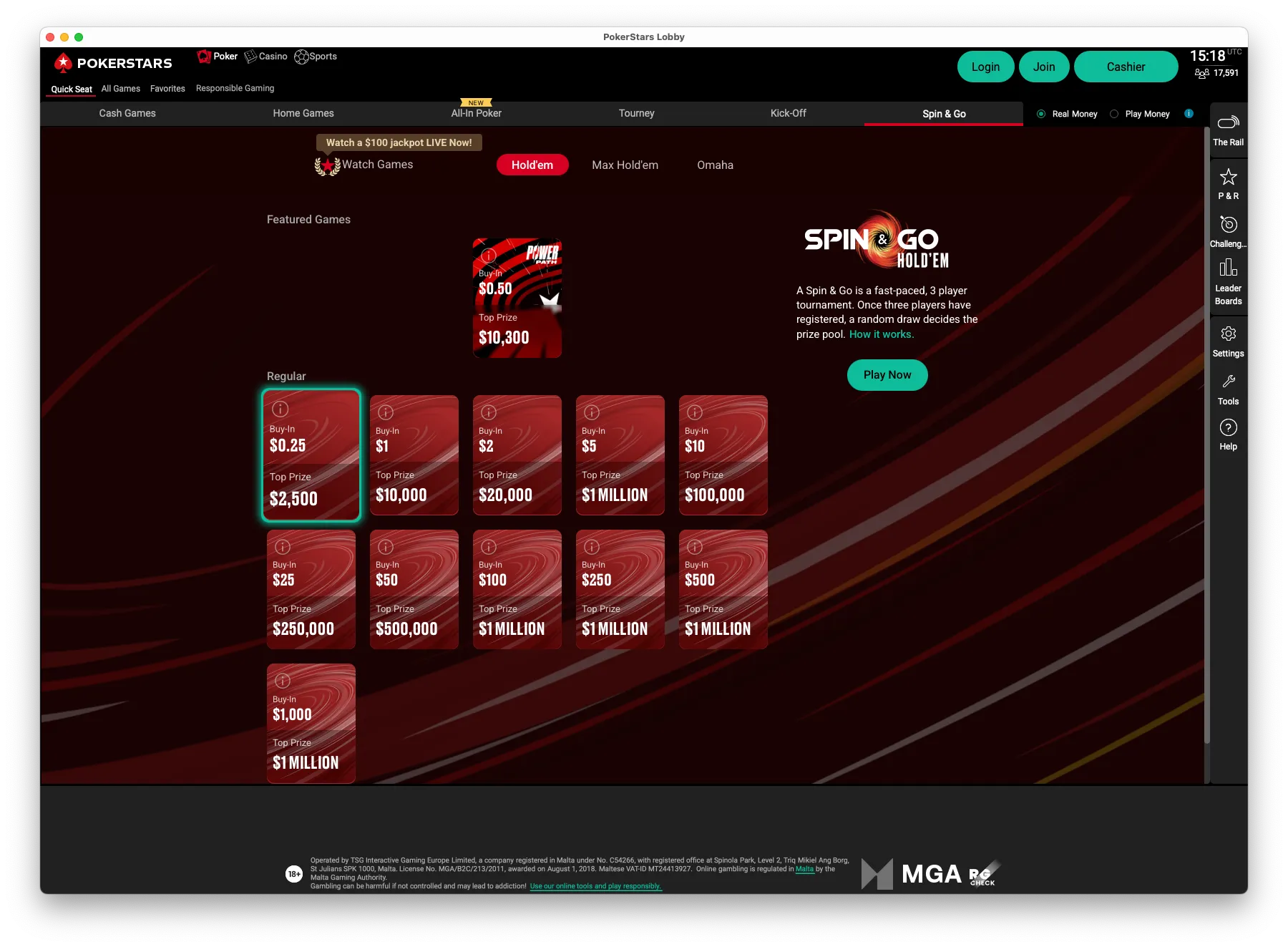Image resolution: width=1288 pixels, height=947 pixels.
Task: Open the All-In Poker tab
Action: point(477,113)
